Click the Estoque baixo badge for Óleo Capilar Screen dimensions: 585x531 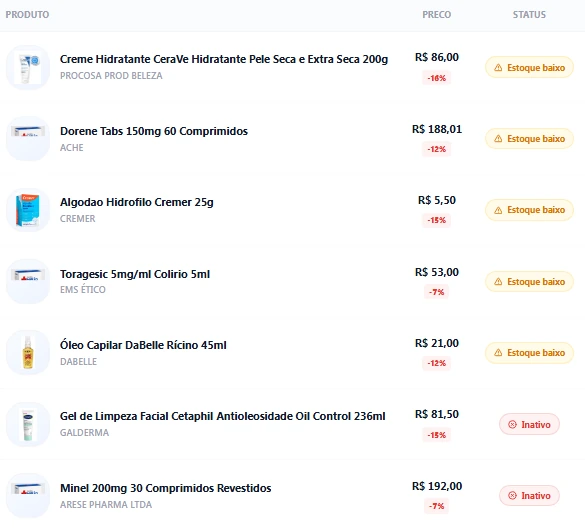(529, 353)
